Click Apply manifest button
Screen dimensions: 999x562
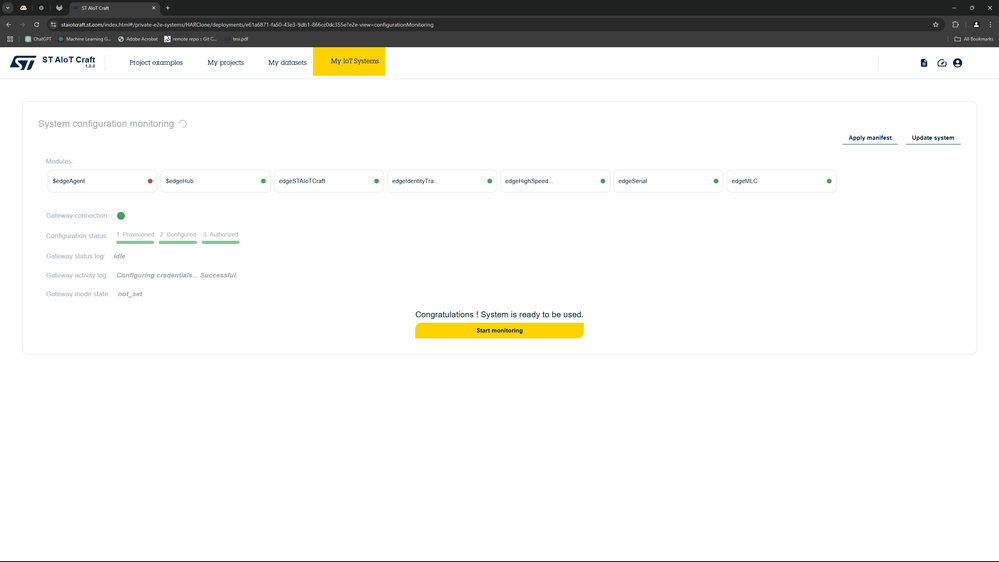pyautogui.click(x=870, y=138)
